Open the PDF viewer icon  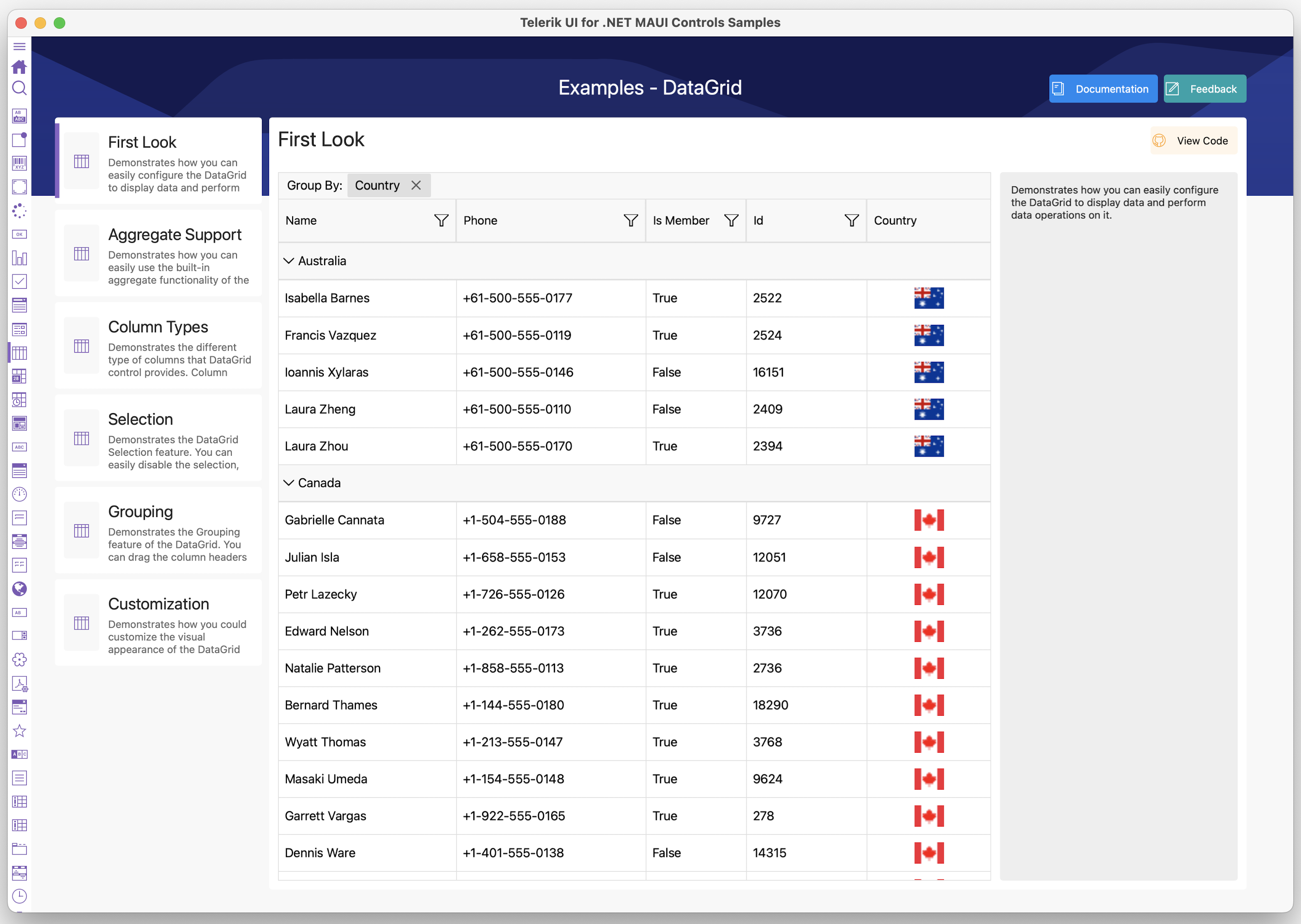point(19,684)
